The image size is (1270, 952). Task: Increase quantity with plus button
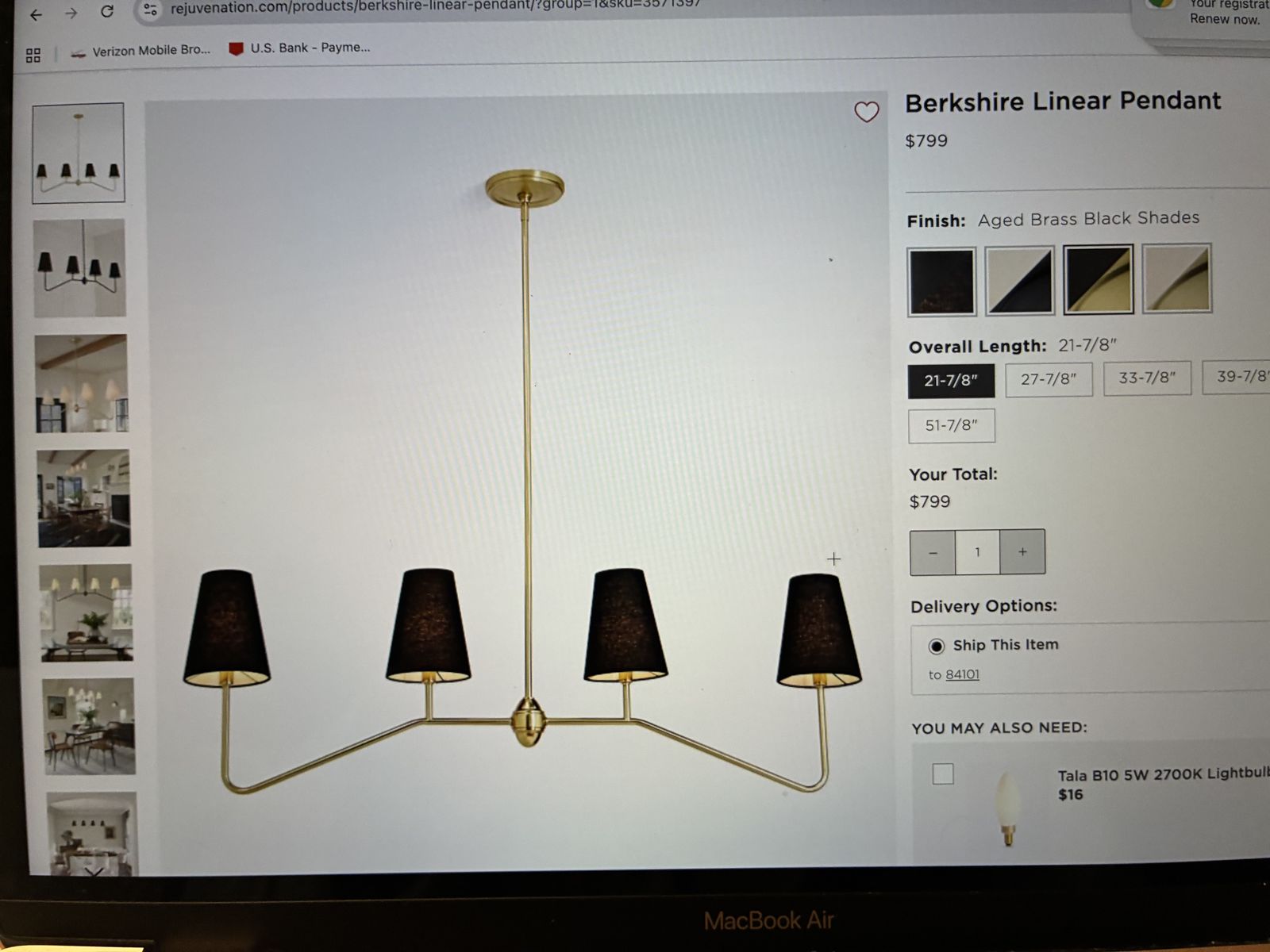pos(1022,551)
